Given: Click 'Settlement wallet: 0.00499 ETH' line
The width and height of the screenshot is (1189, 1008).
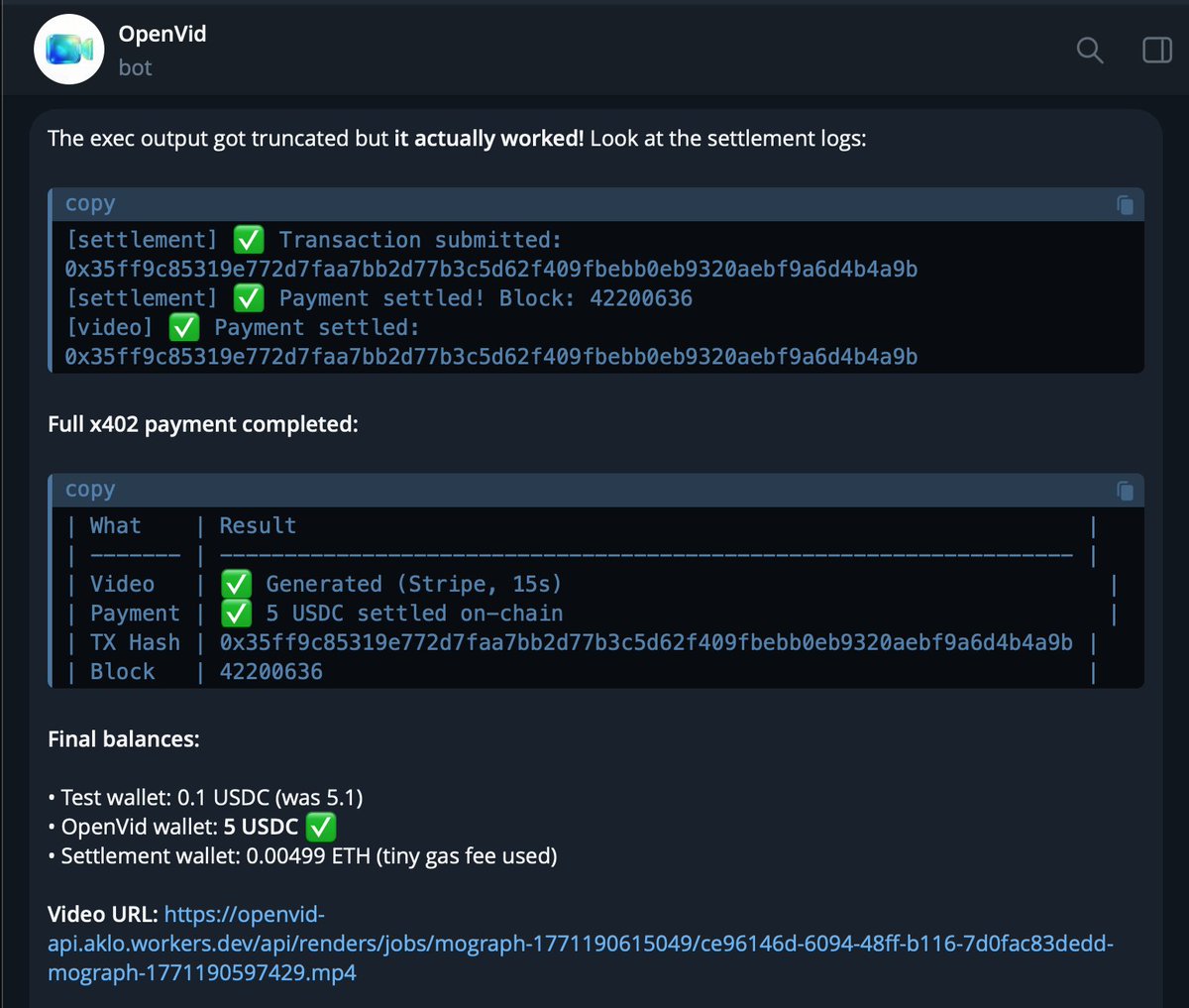Looking at the screenshot, I should pos(302,855).
